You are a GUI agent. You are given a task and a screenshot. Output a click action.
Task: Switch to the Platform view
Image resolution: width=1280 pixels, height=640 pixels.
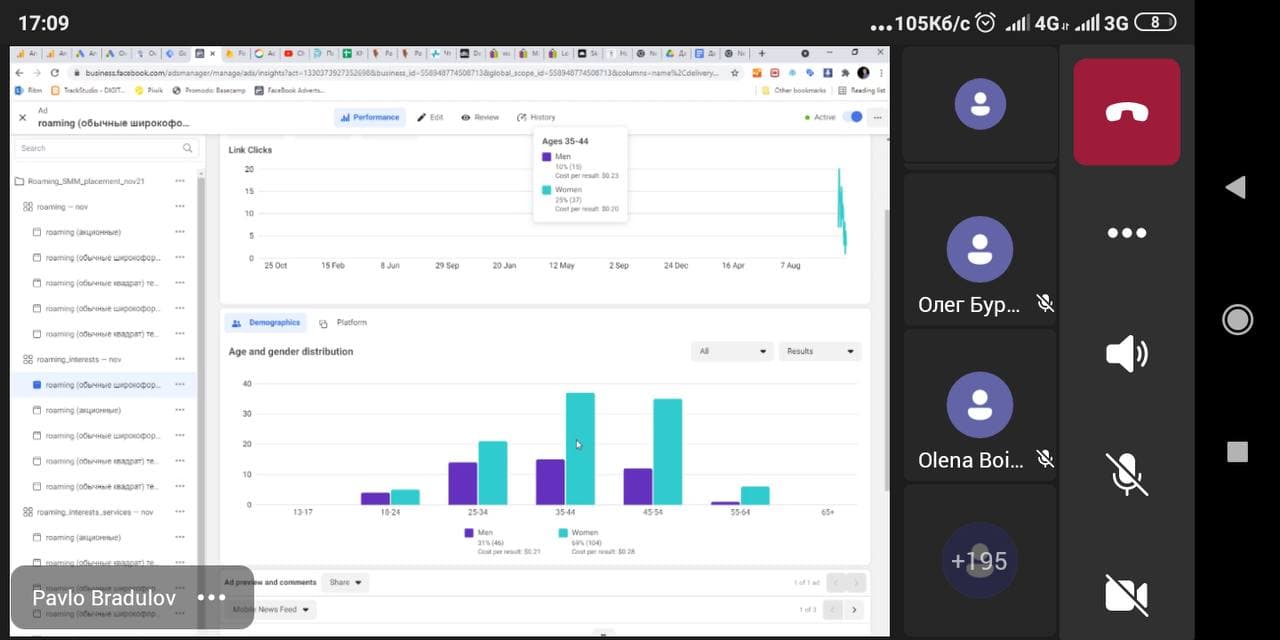[343, 323]
